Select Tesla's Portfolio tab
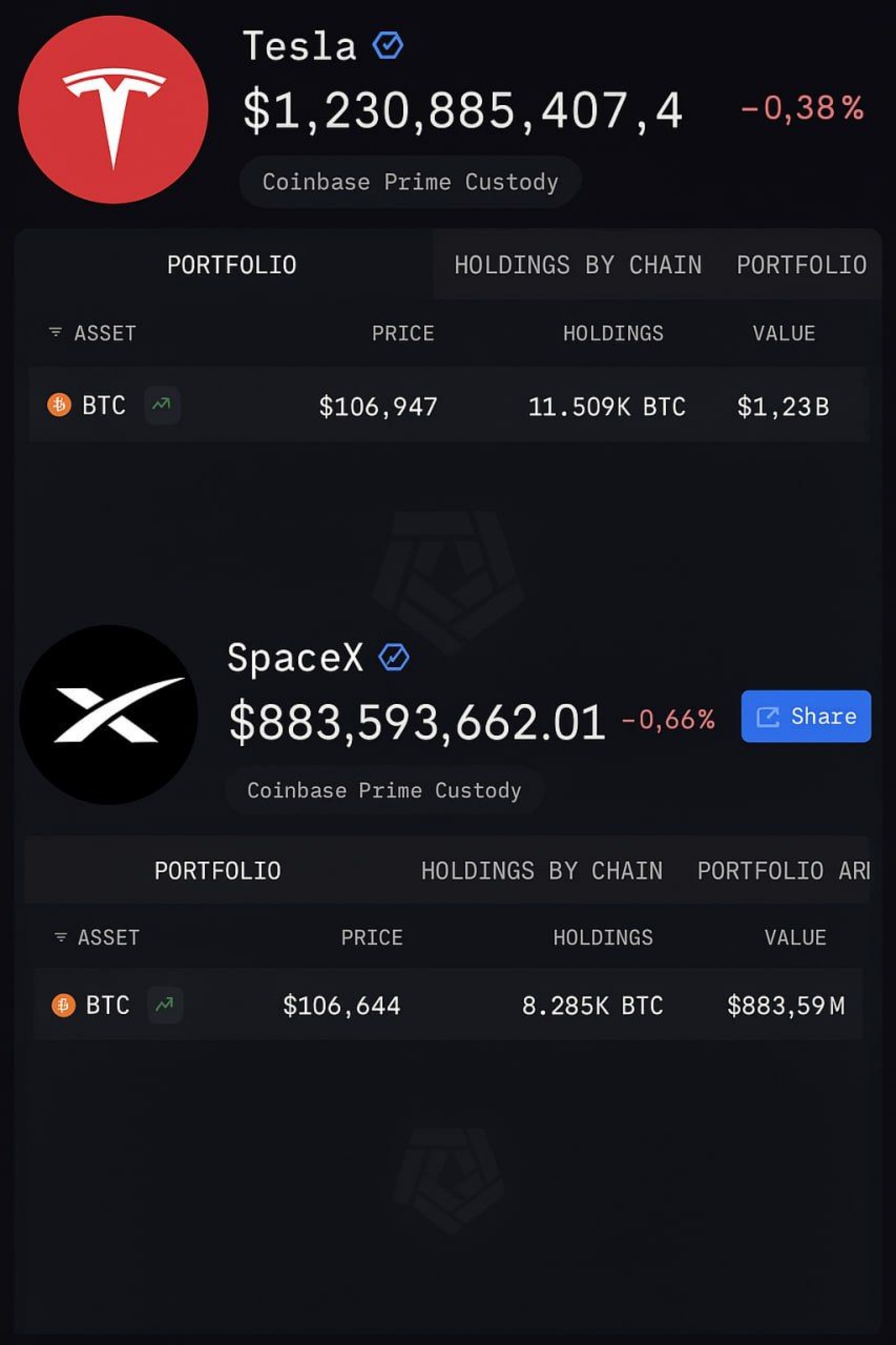 [231, 265]
